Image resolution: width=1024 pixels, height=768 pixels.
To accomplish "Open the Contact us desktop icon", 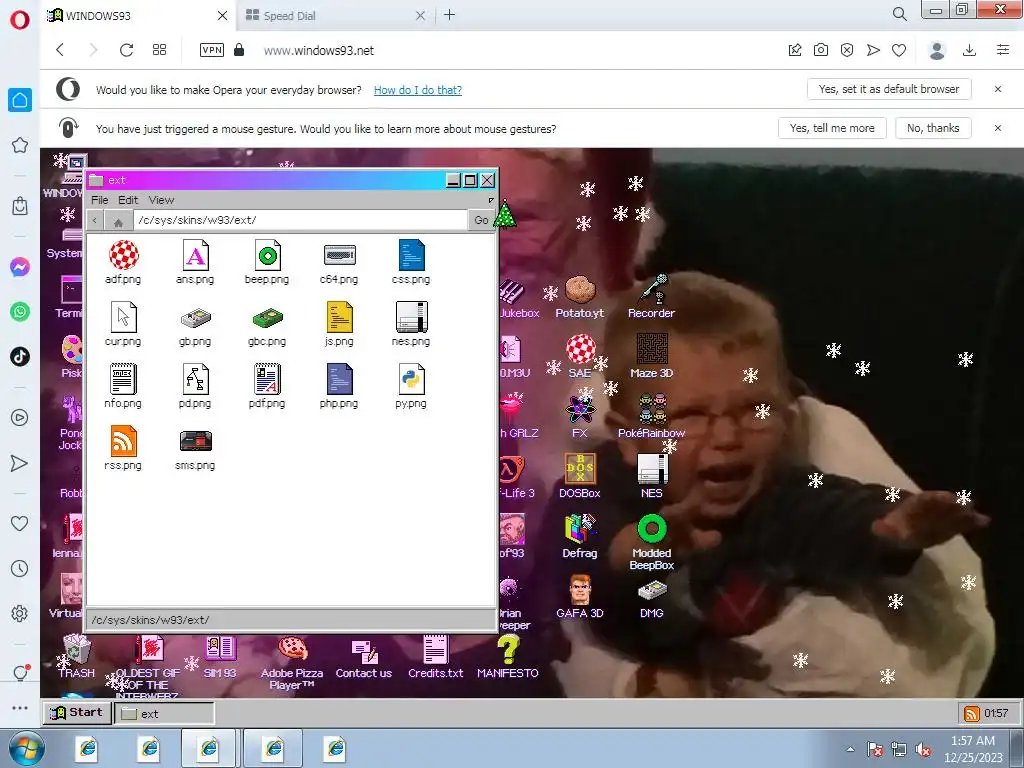I will [x=363, y=650].
